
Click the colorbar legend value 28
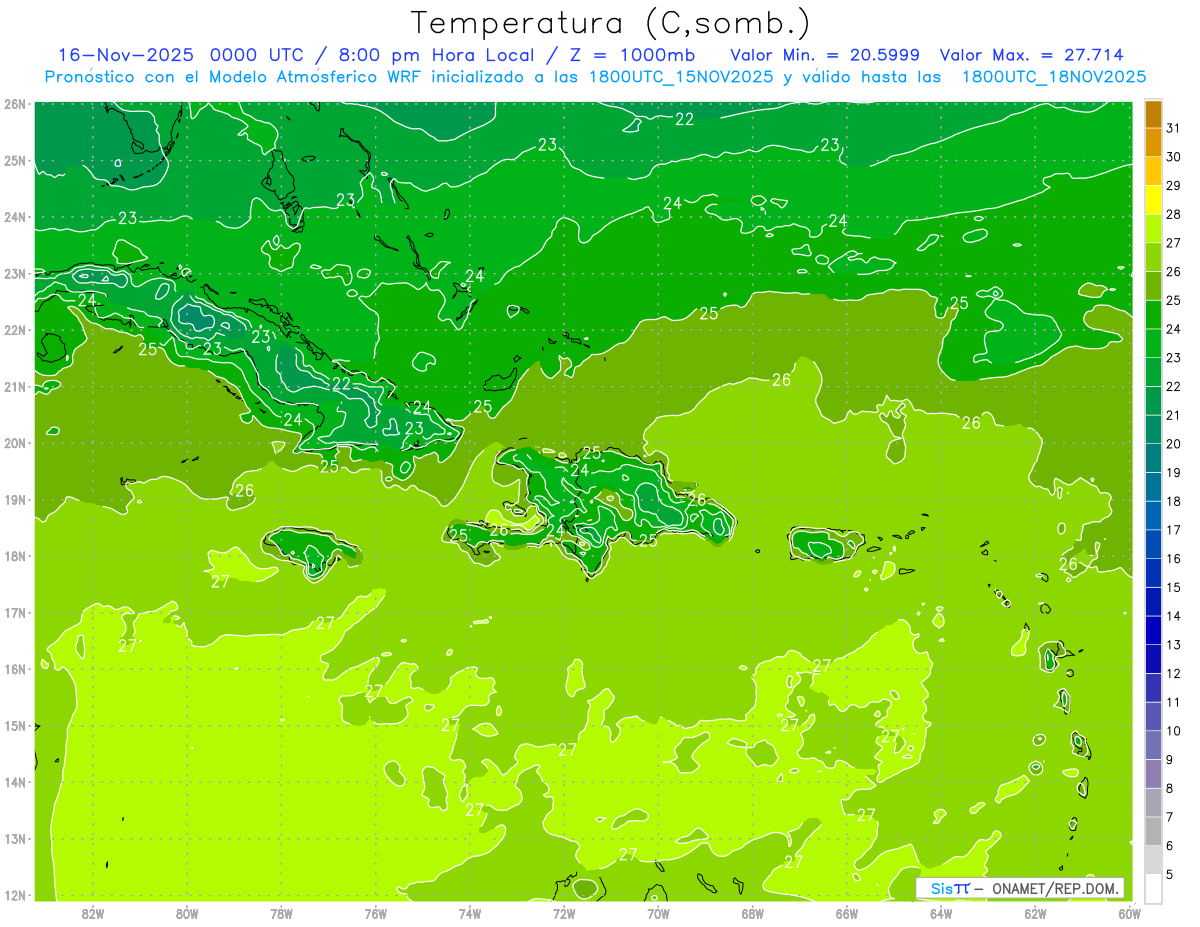click(1173, 214)
